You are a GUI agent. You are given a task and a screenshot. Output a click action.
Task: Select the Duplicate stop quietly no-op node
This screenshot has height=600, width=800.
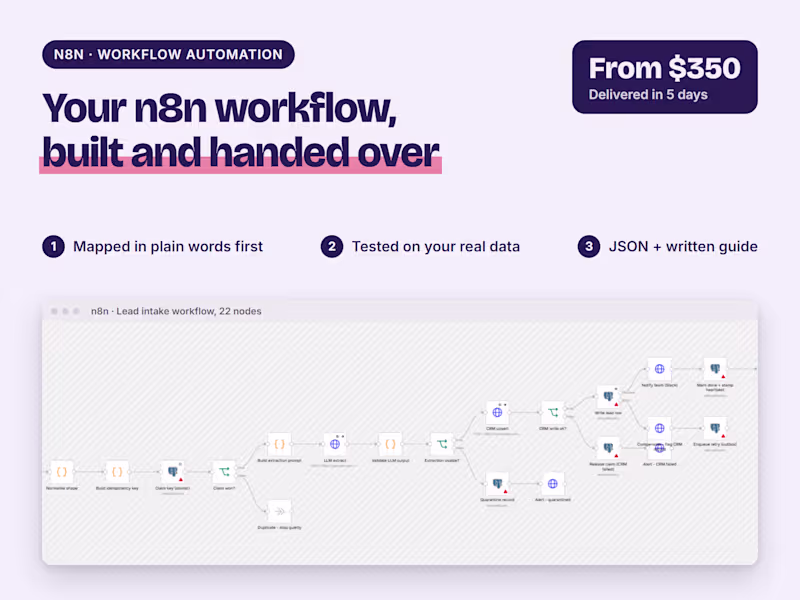[280, 511]
